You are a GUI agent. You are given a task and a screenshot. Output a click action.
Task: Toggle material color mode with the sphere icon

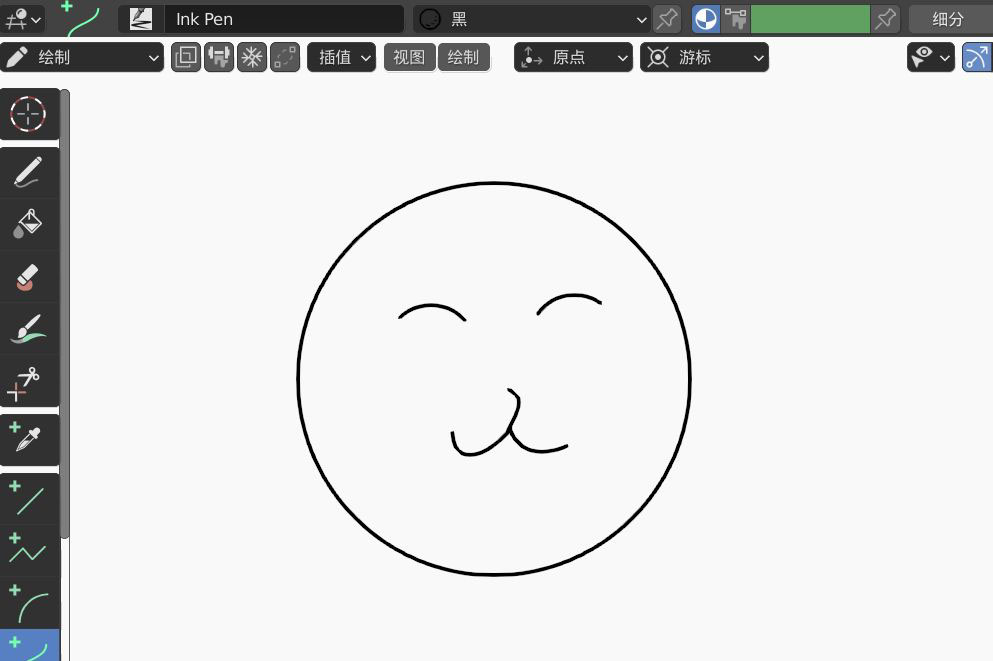[x=705, y=18]
